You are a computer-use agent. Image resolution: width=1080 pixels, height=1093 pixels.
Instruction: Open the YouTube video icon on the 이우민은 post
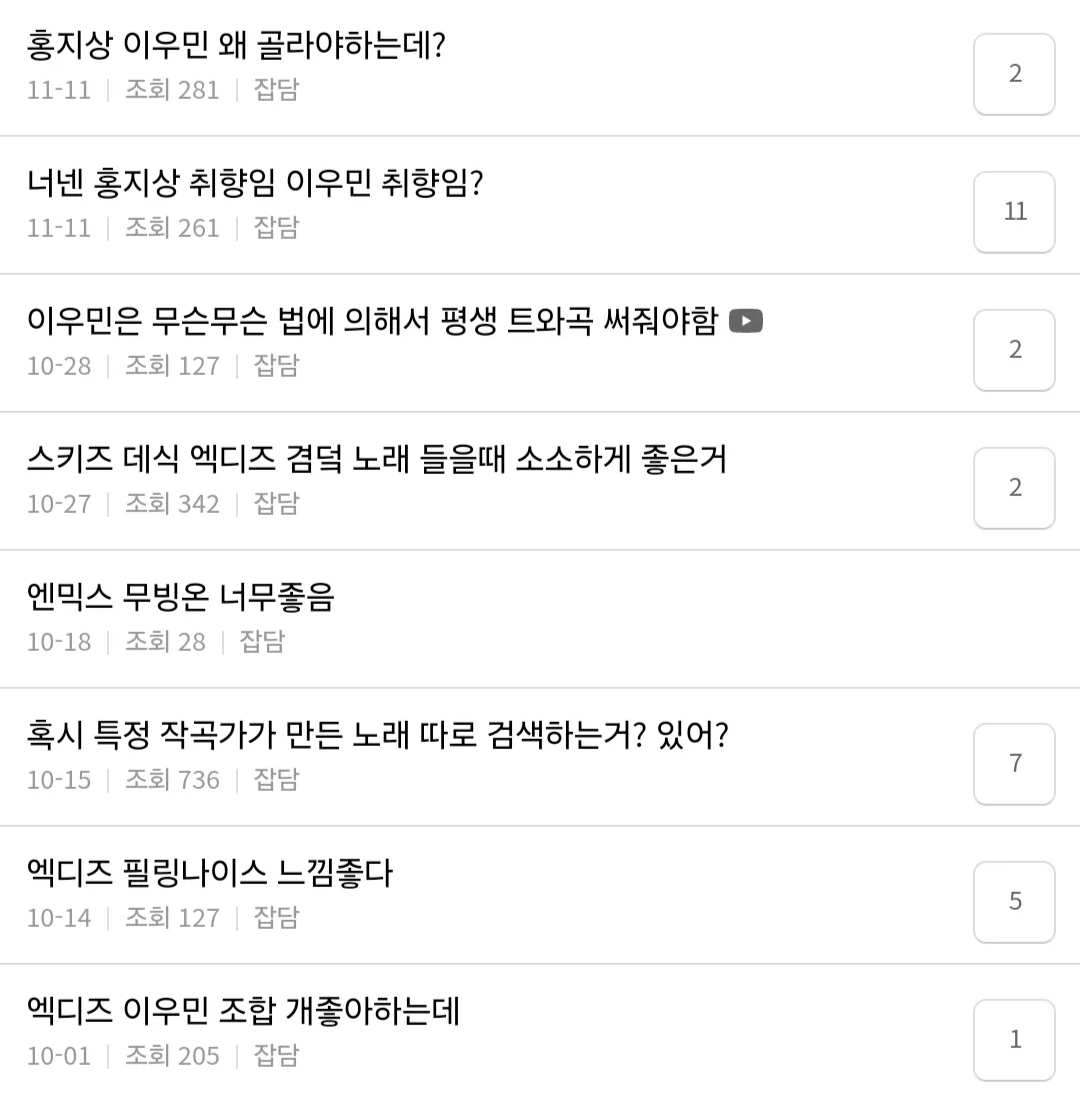coord(745,321)
